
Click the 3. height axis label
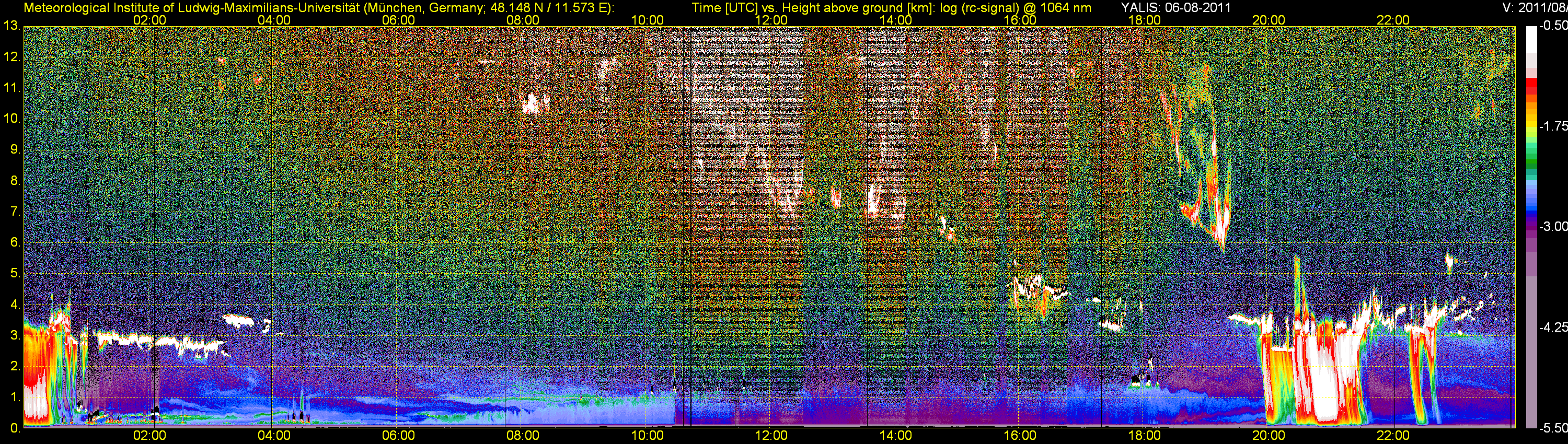15,336
